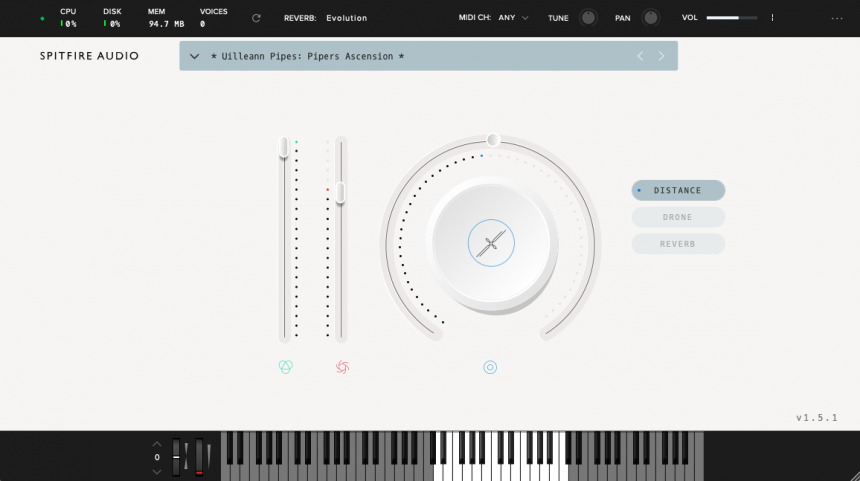The image size is (860, 481).
Task: Click the green status indicator dot
Action: point(42,19)
